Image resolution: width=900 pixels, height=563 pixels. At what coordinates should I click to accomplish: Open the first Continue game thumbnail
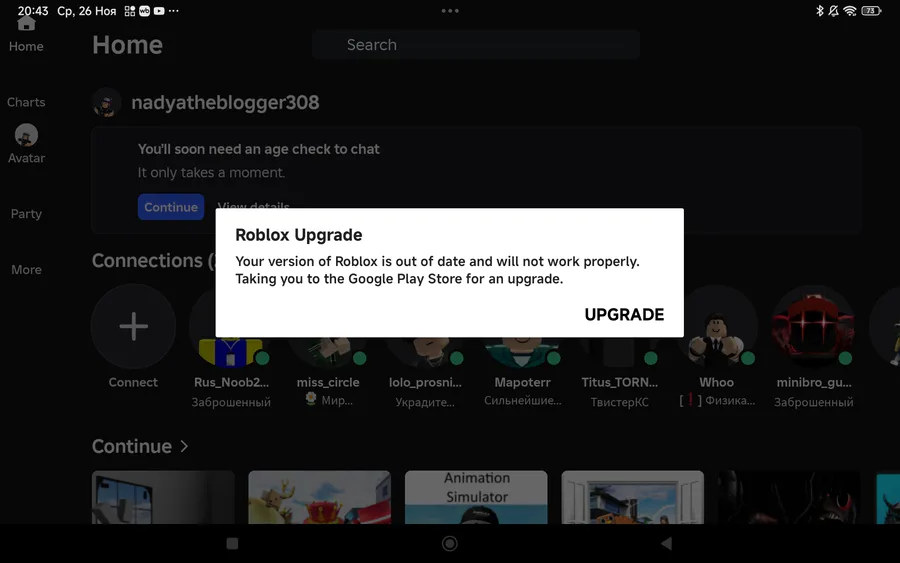(163, 497)
